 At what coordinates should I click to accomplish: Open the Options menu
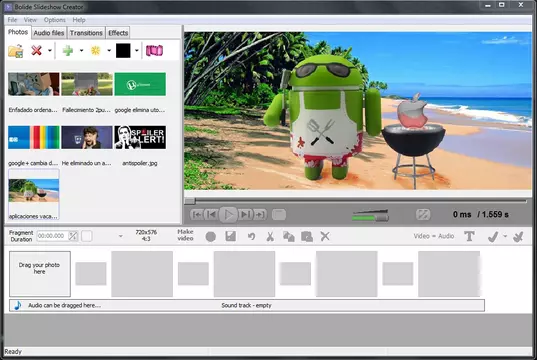[54, 20]
